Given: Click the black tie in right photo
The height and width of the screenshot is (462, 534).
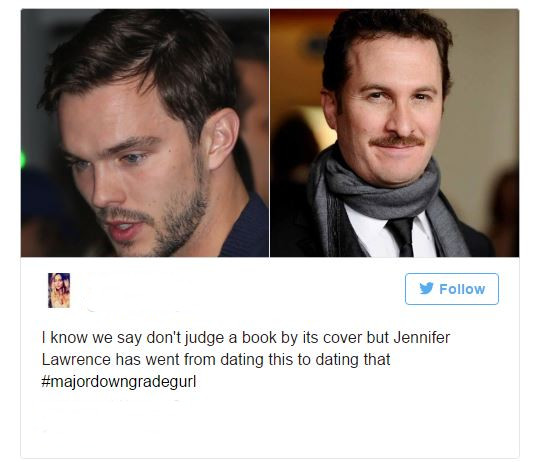Looking at the screenshot, I should tap(402, 237).
